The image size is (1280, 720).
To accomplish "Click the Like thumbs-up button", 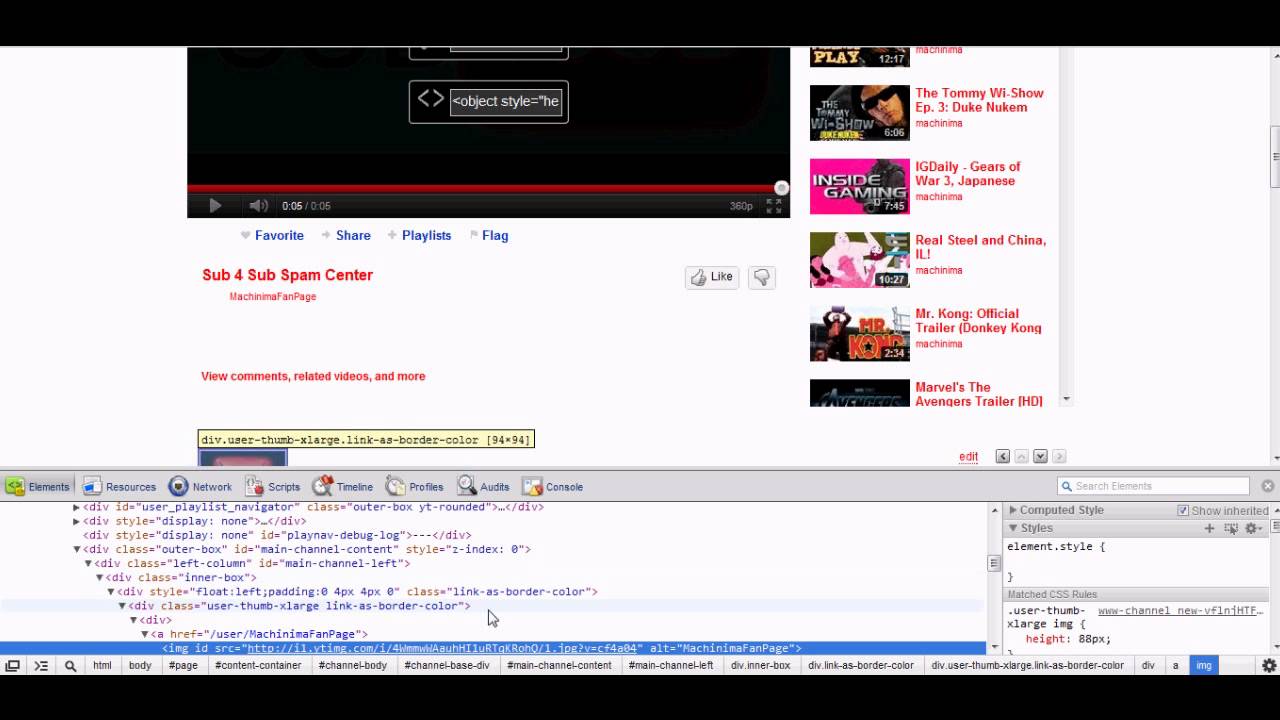I will tap(711, 277).
